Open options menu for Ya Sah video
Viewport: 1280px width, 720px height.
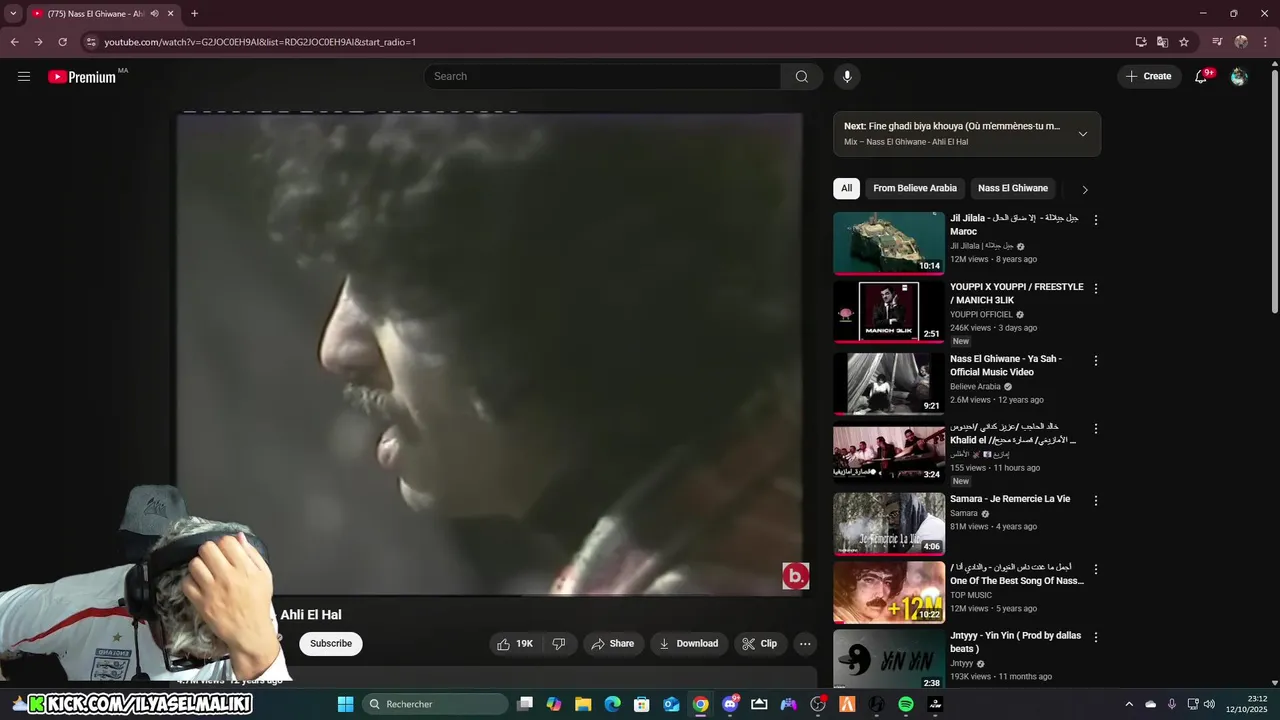pyautogui.click(x=1096, y=360)
